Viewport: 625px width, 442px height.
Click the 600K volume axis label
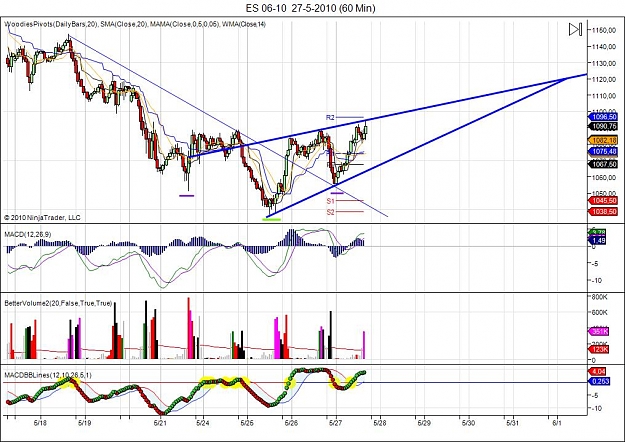[x=599, y=312]
